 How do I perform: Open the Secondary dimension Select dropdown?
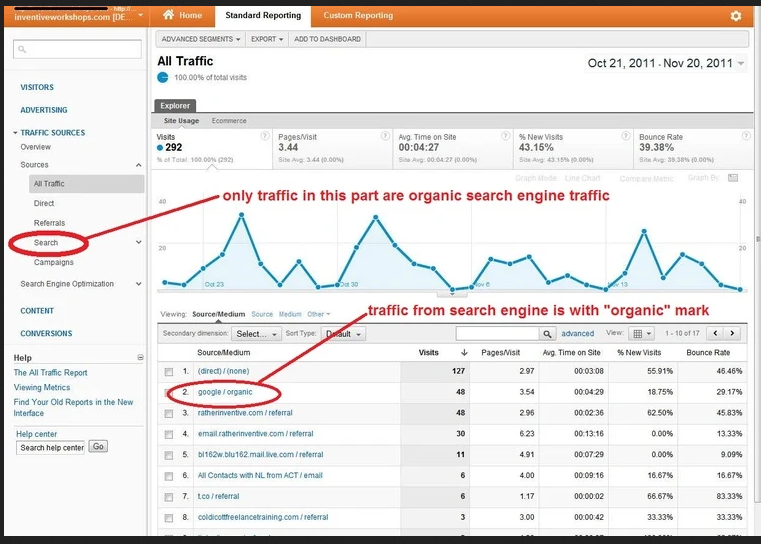tap(256, 334)
